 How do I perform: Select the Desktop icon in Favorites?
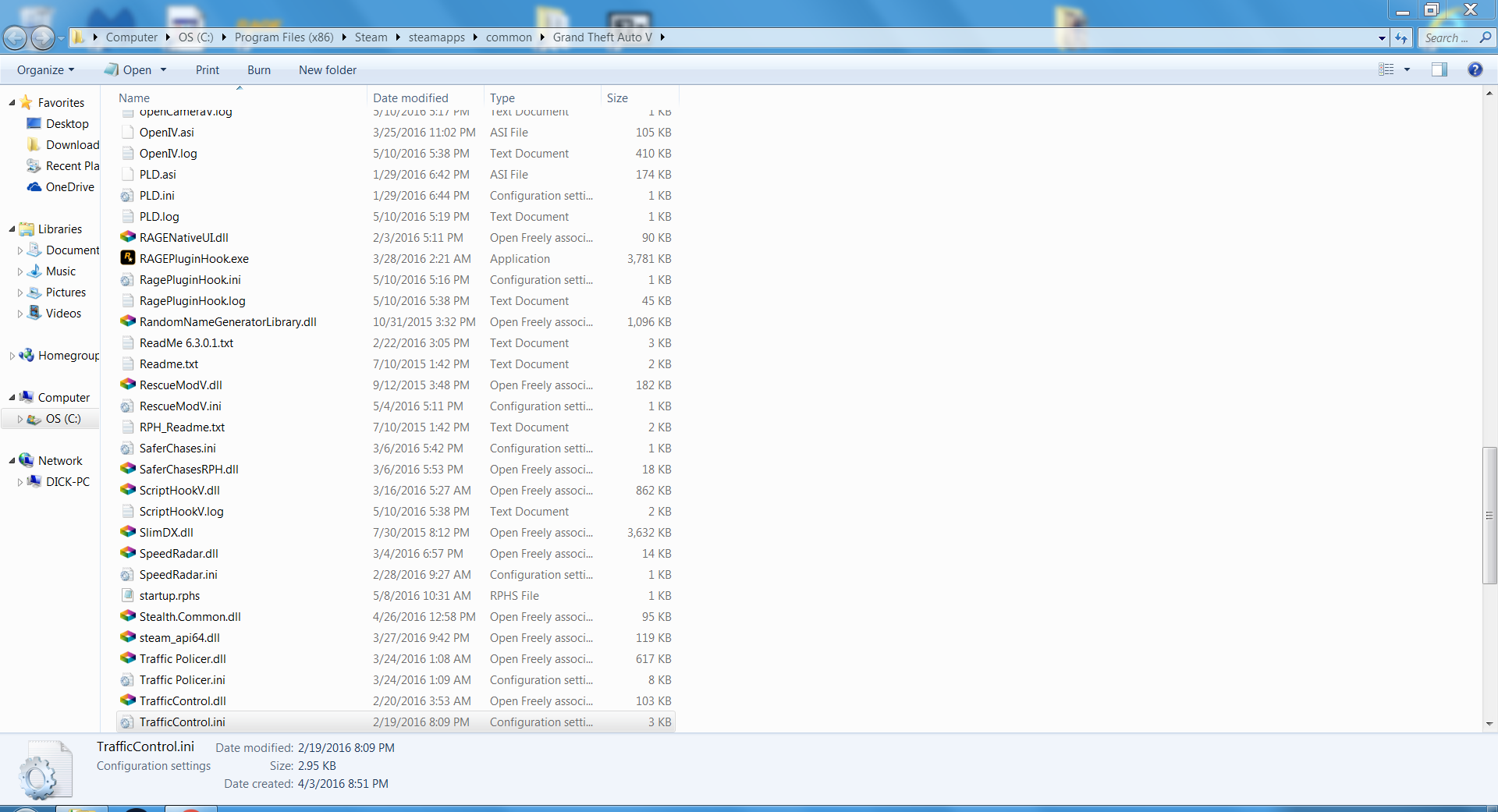(34, 123)
